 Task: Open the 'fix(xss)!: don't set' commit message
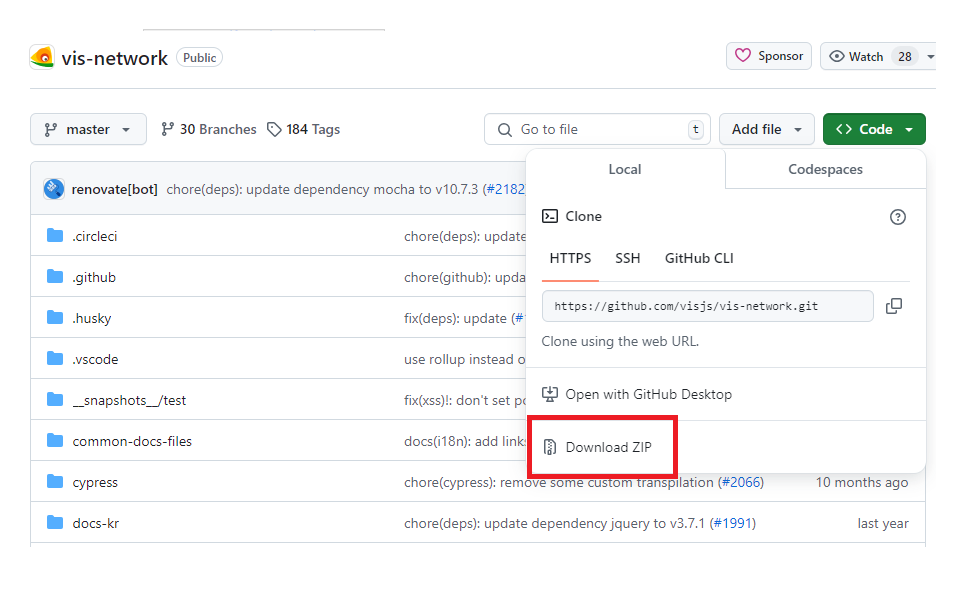pos(464,401)
